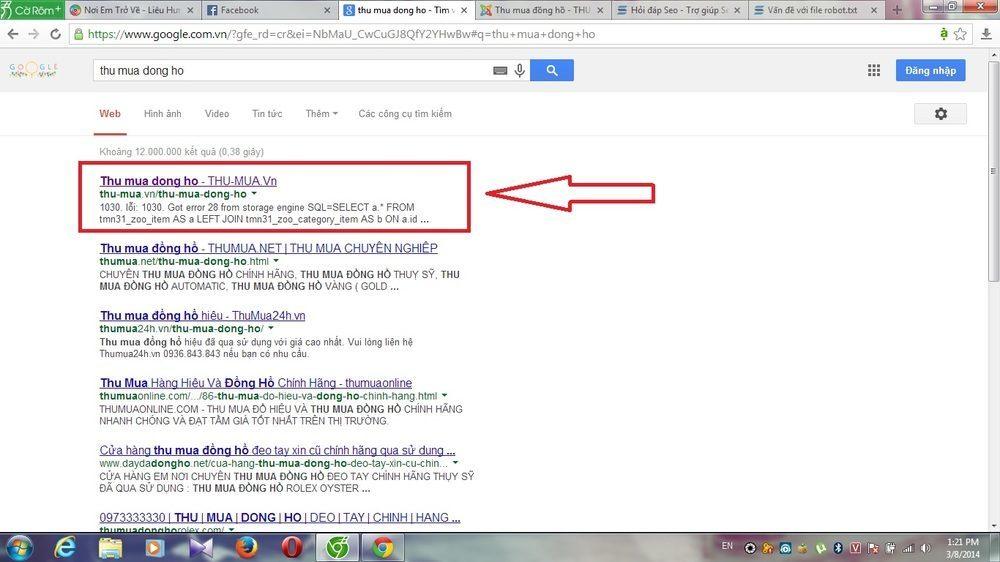
Task: Close the Facebook tab
Action: click(327, 10)
